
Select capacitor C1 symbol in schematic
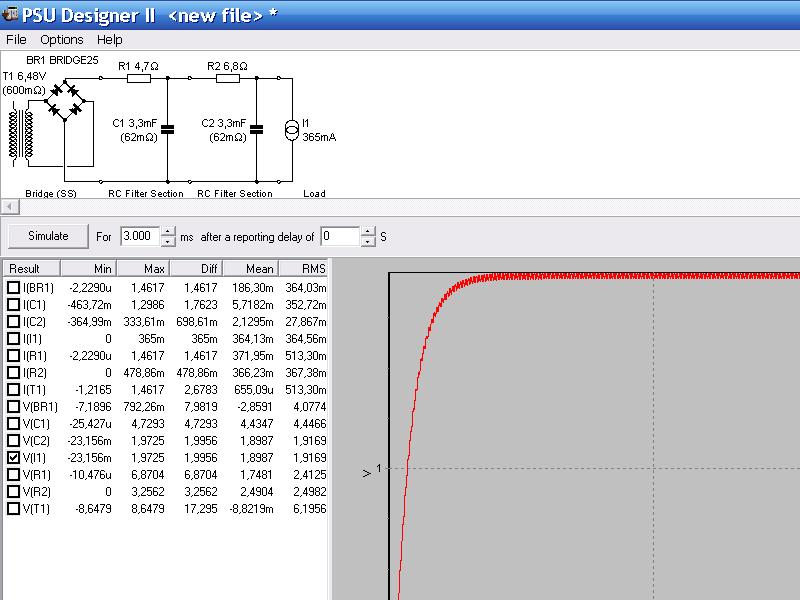[167, 129]
